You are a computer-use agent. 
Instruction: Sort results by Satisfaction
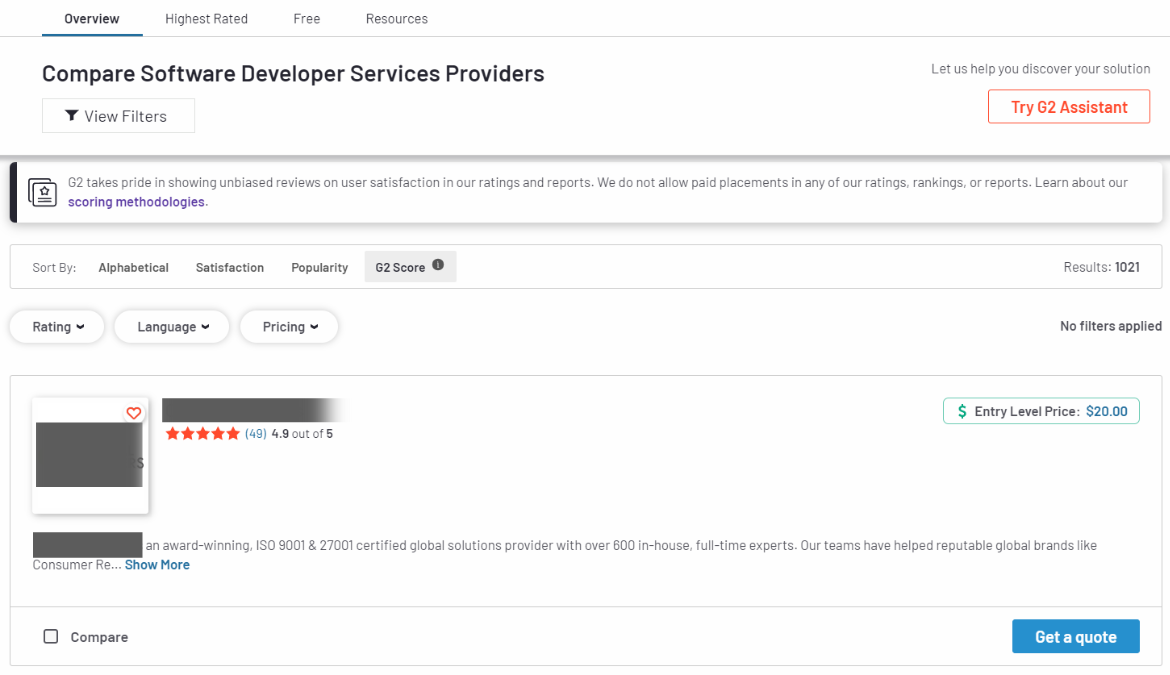click(x=230, y=267)
